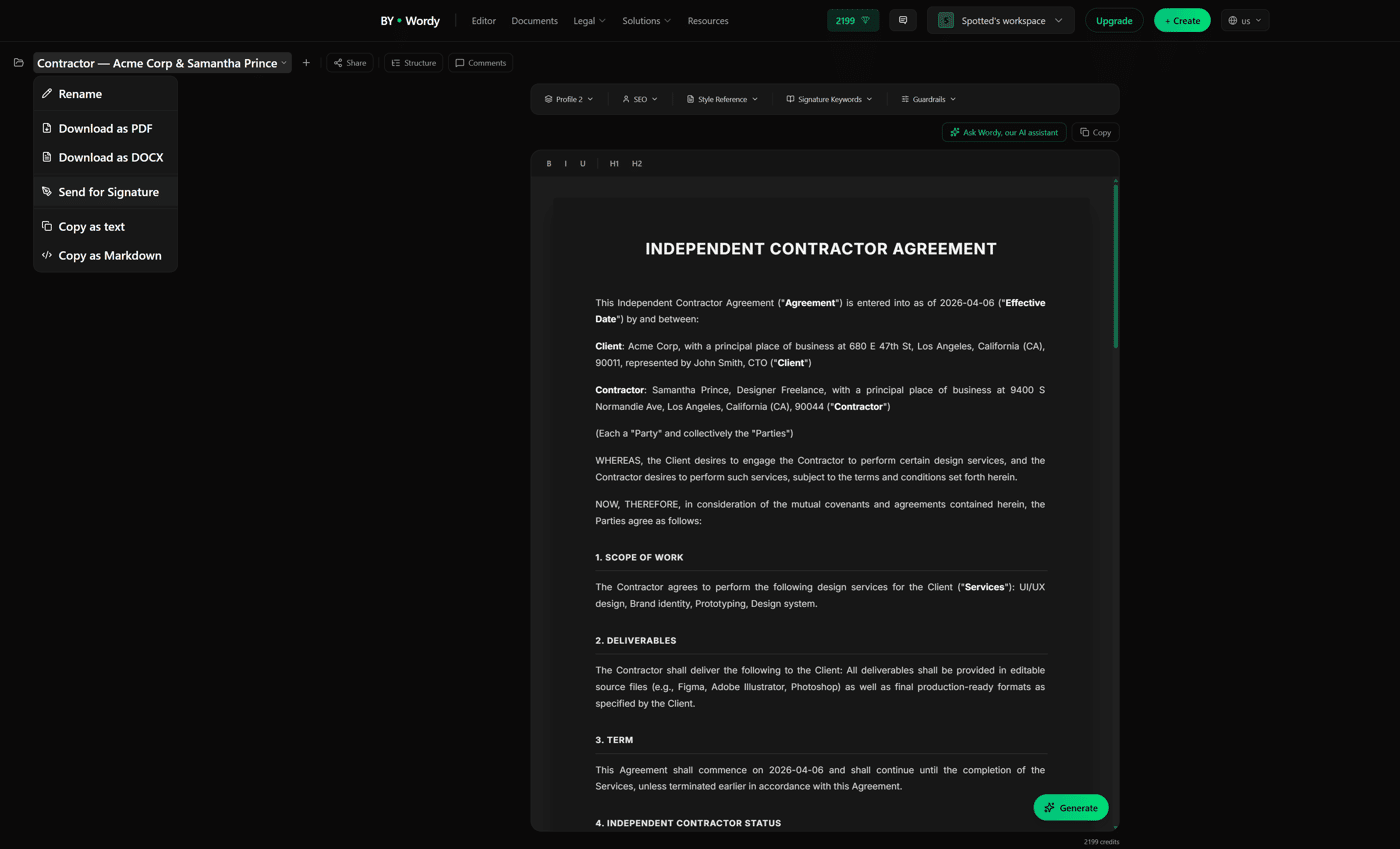The image size is (1400, 849).
Task: Click the green Generate button
Action: click(1071, 807)
